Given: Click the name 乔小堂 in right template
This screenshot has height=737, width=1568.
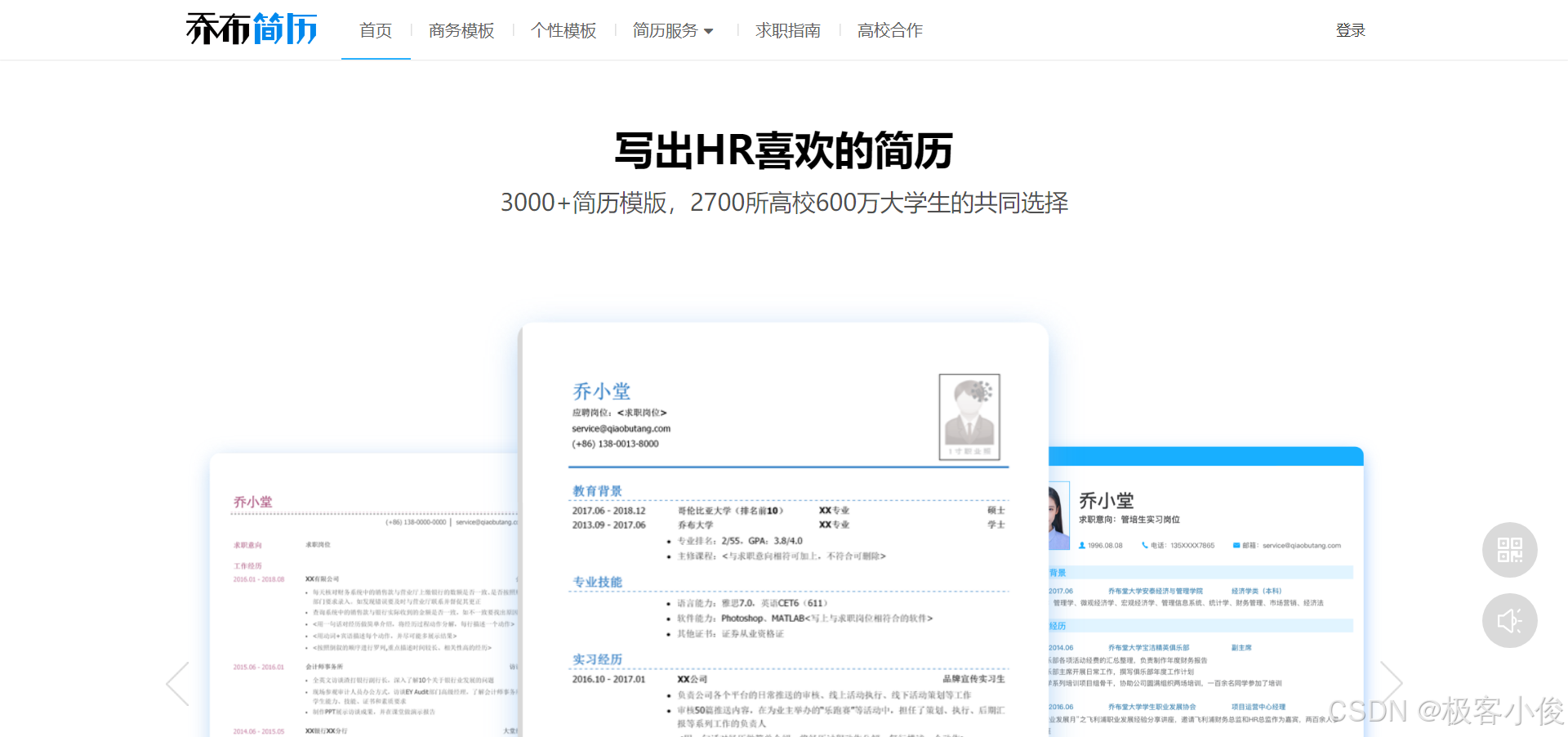Looking at the screenshot, I should 1106,500.
